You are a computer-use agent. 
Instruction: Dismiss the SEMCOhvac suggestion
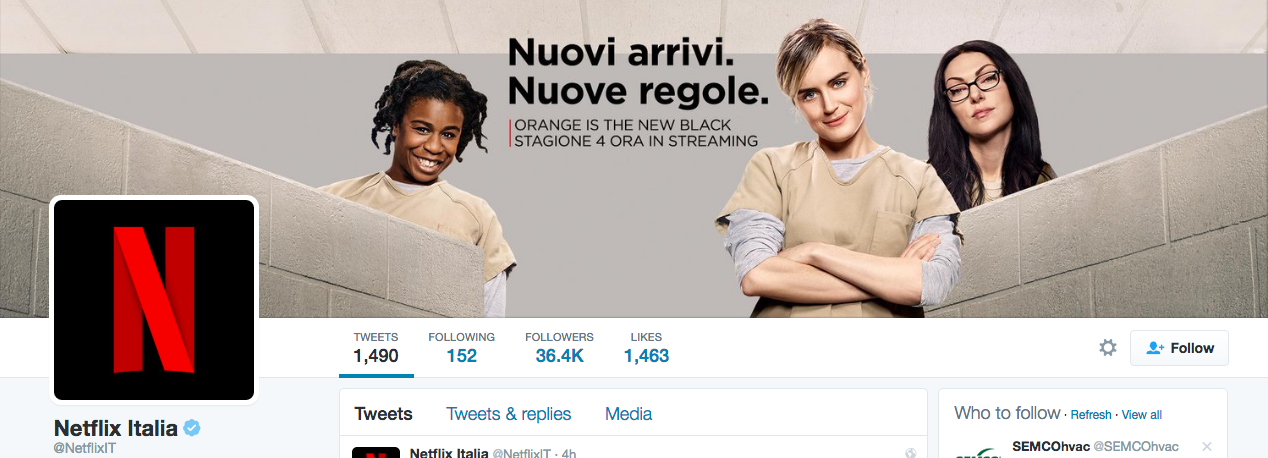[x=1207, y=446]
